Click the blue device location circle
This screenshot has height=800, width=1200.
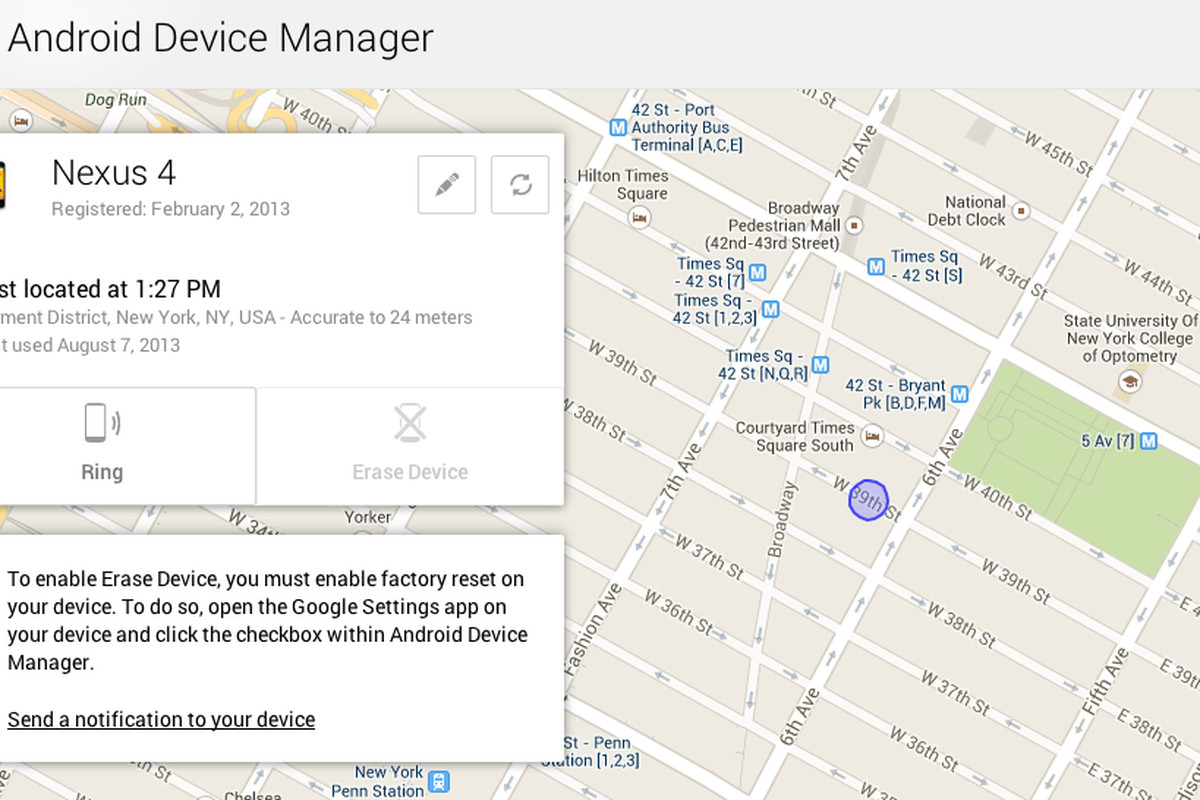tap(868, 500)
